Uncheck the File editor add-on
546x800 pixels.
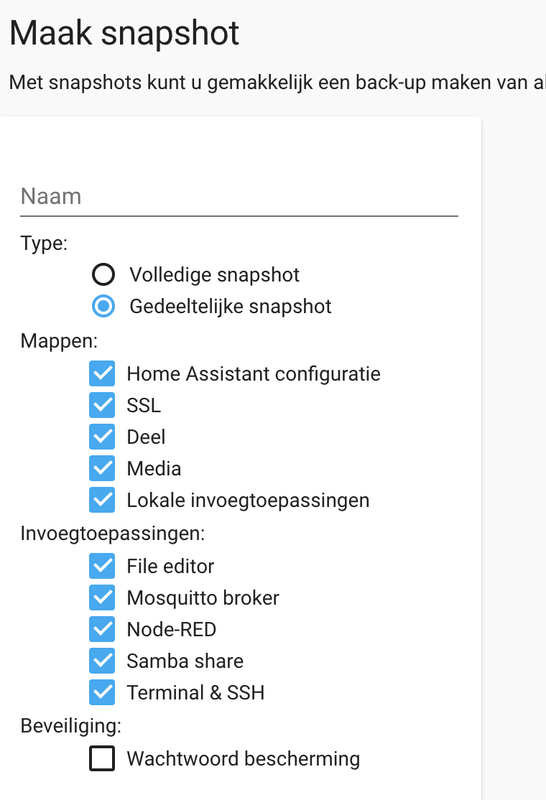(x=102, y=566)
